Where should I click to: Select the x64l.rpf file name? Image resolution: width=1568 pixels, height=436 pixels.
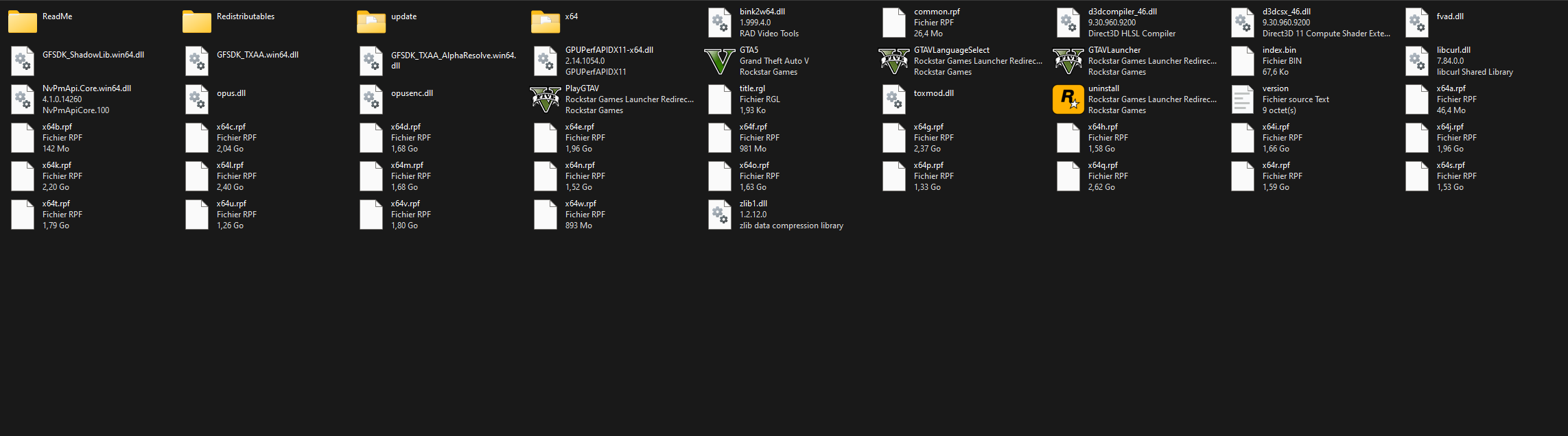(230, 165)
